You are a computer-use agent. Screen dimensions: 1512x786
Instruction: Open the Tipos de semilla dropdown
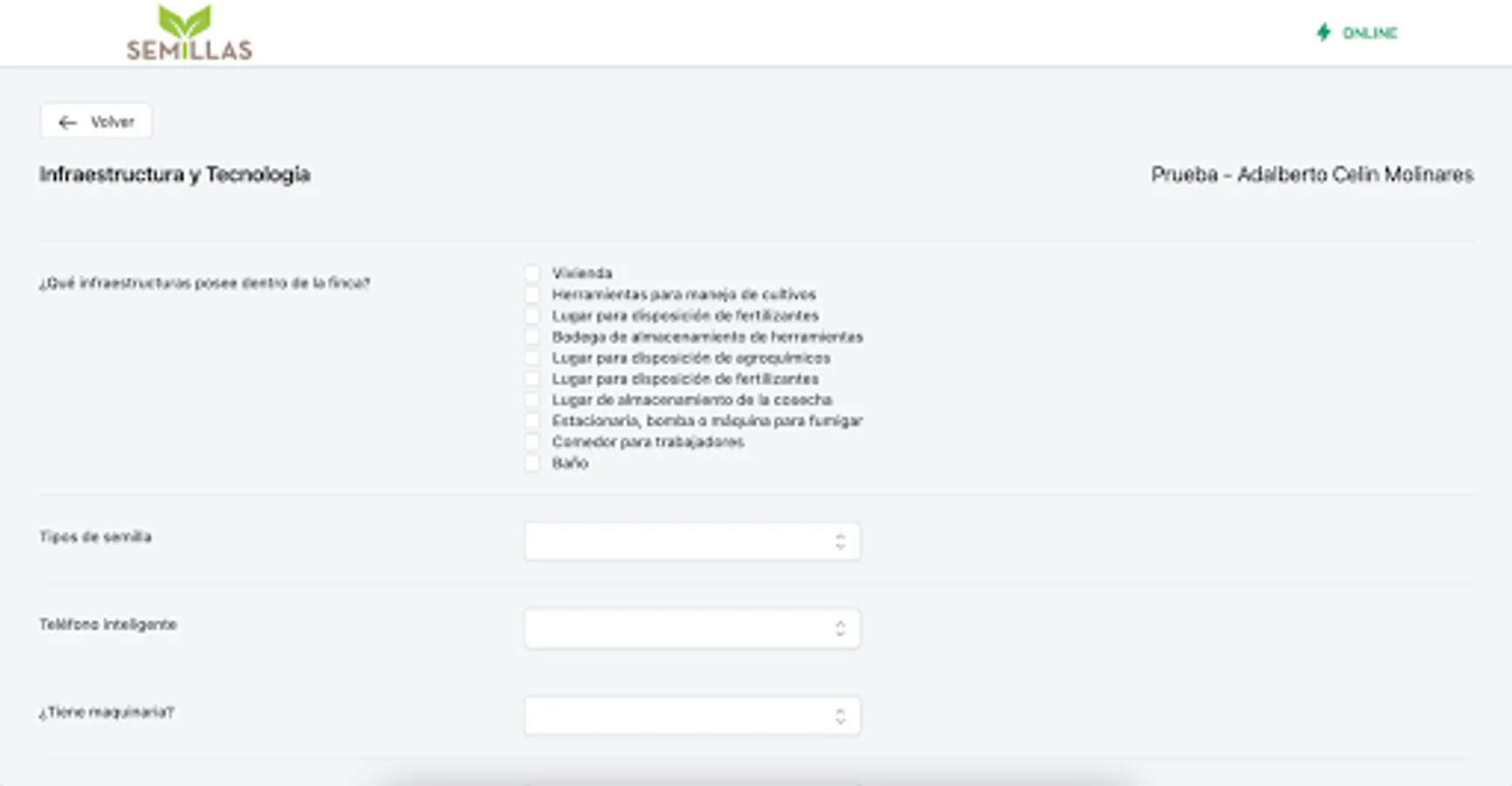[692, 541]
